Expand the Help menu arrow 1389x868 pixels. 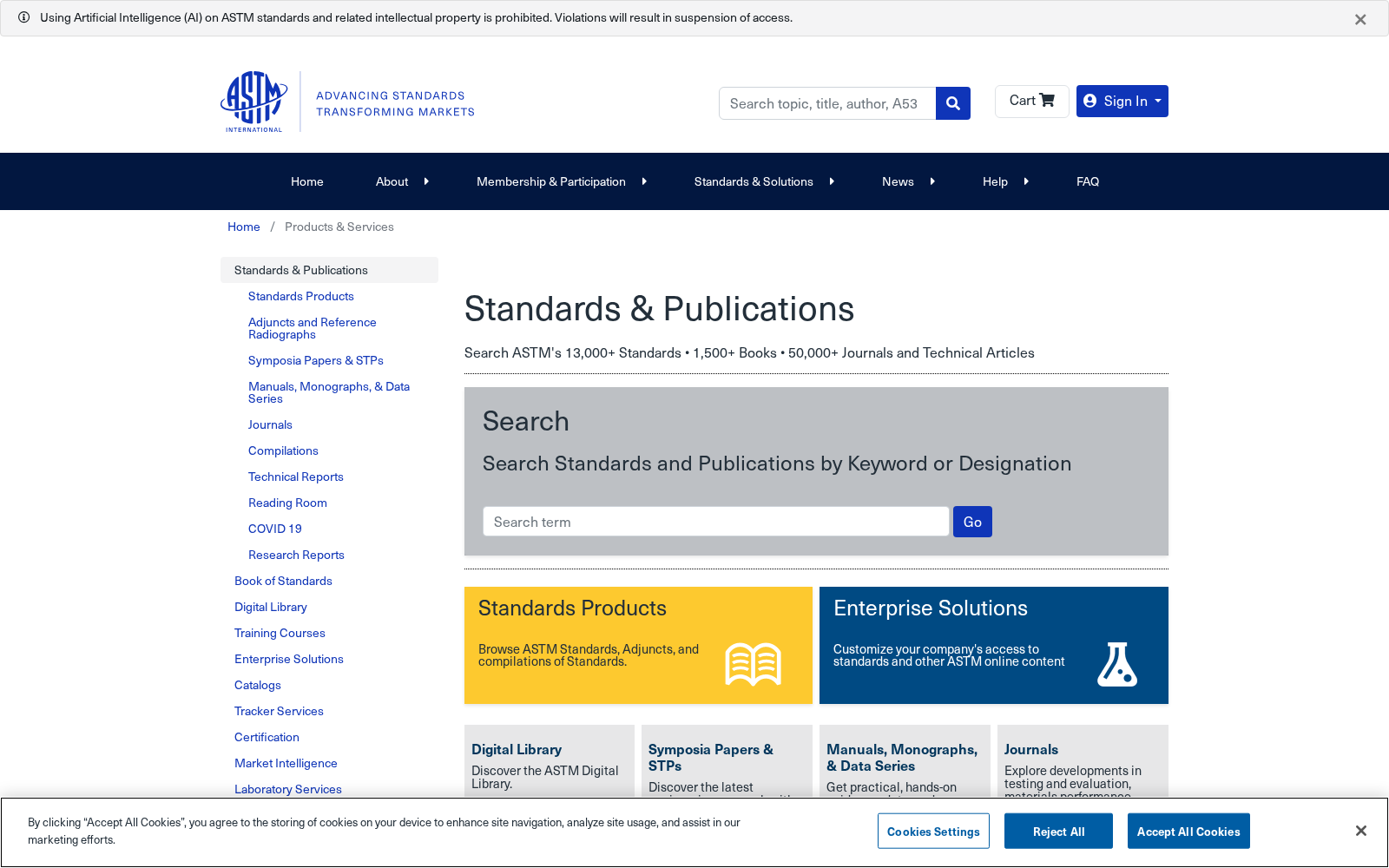click(1026, 181)
